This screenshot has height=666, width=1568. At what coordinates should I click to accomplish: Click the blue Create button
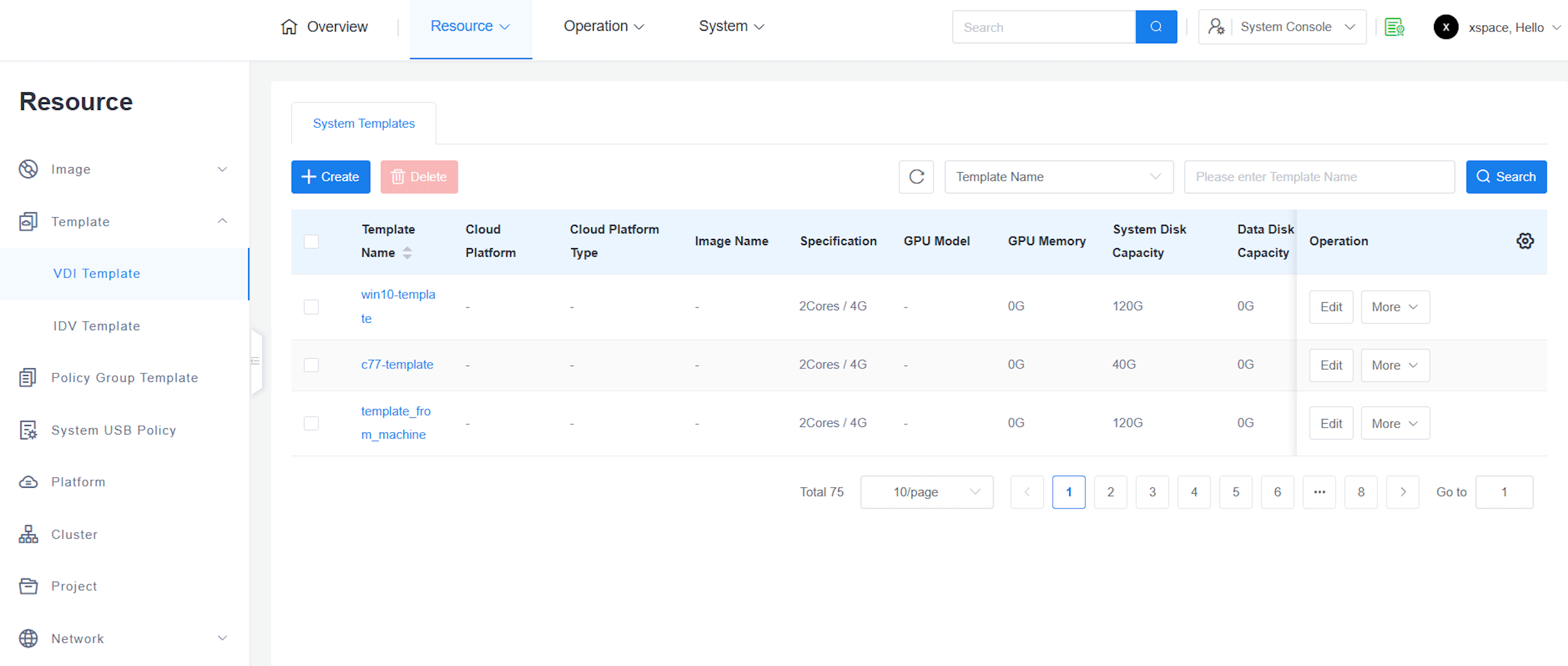pyautogui.click(x=330, y=177)
